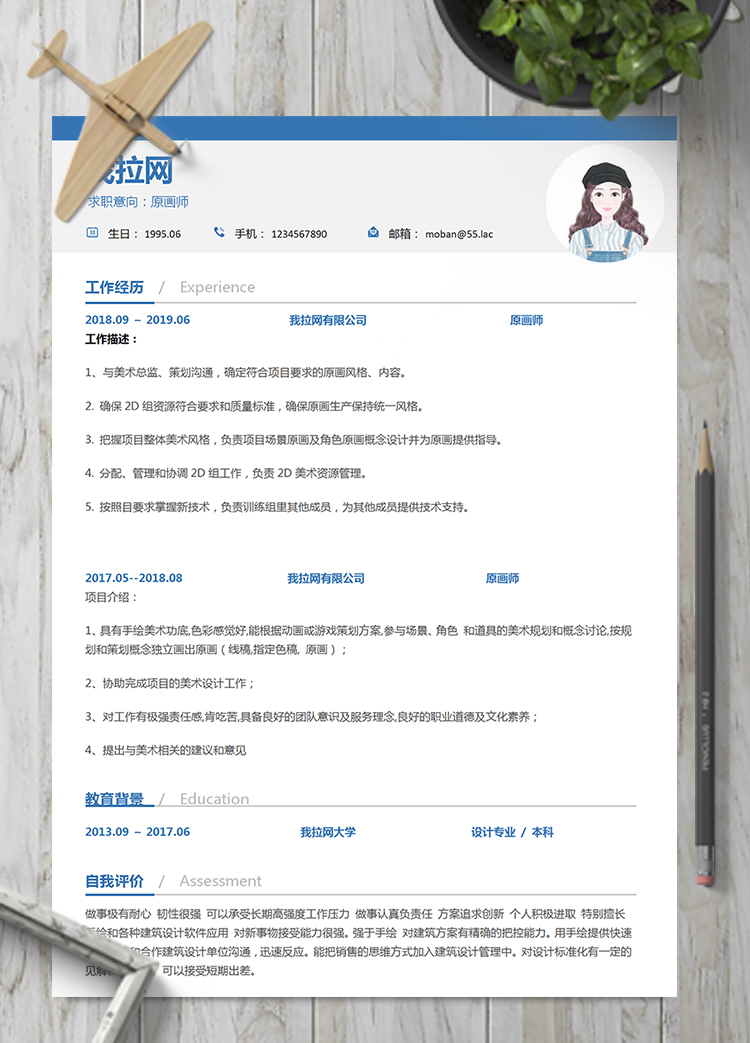The image size is (750, 1043).
Task: Select self-assessment line starting 做事极有耐心
Action: pos(356,915)
